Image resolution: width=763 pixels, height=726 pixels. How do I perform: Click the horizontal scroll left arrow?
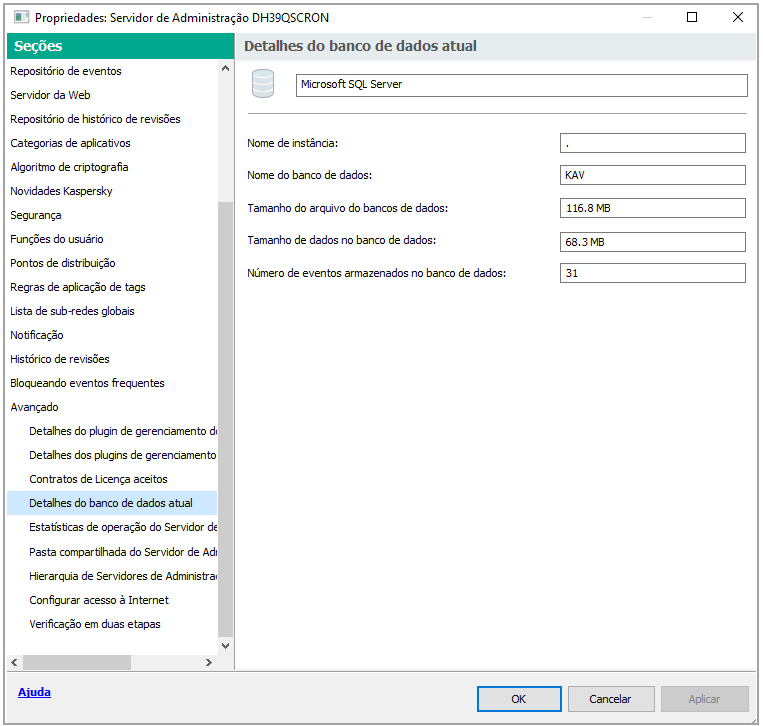[14, 662]
